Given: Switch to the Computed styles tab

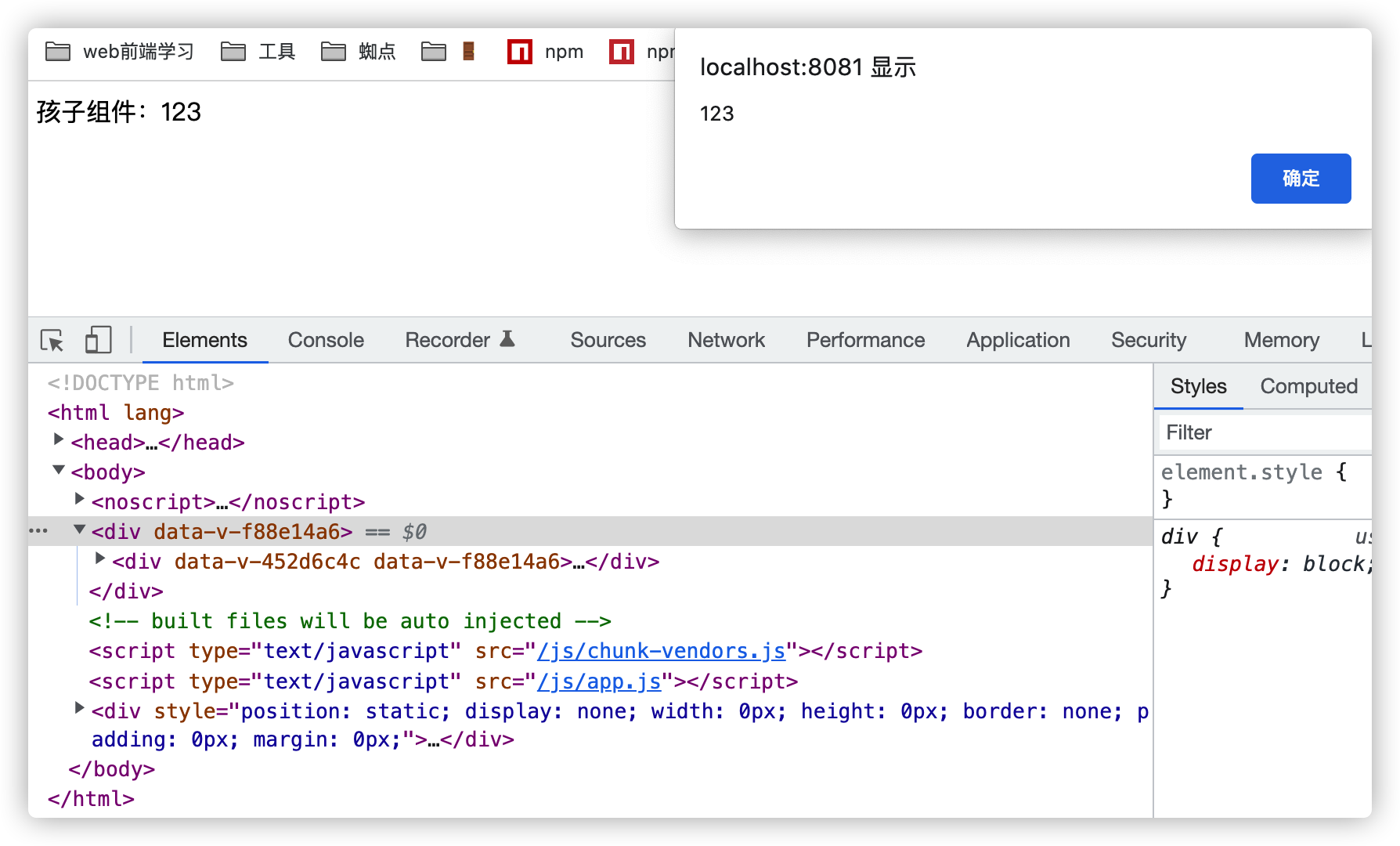Looking at the screenshot, I should pos(1308,386).
